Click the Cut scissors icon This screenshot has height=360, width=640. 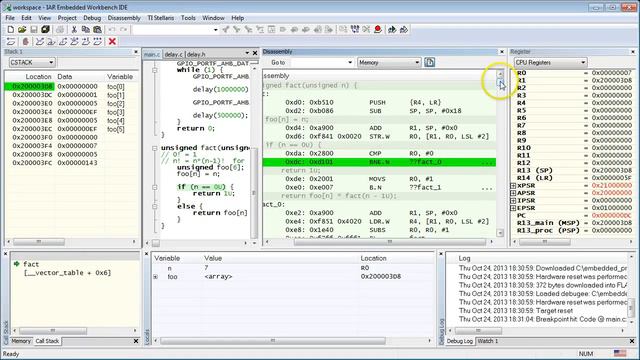(x=74, y=29)
